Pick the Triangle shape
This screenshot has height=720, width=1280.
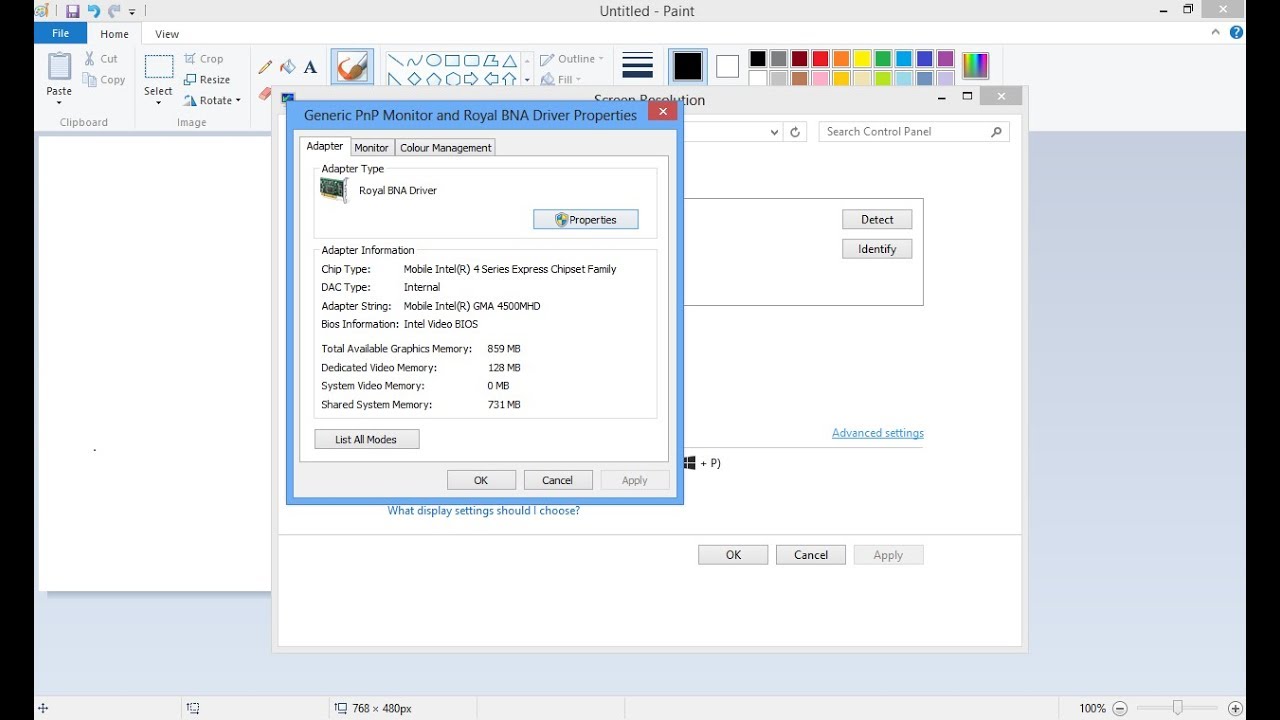[509, 60]
